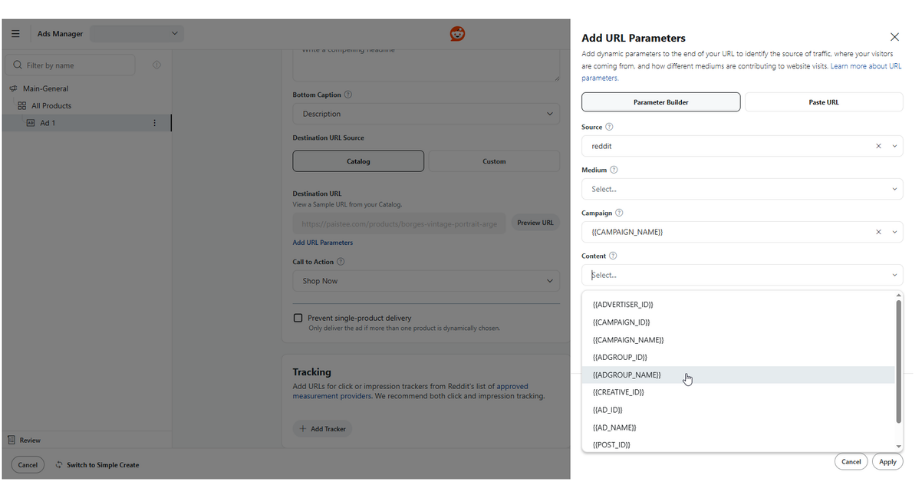
Task: Collapse the Content dropdown arrow
Action: tap(895, 275)
